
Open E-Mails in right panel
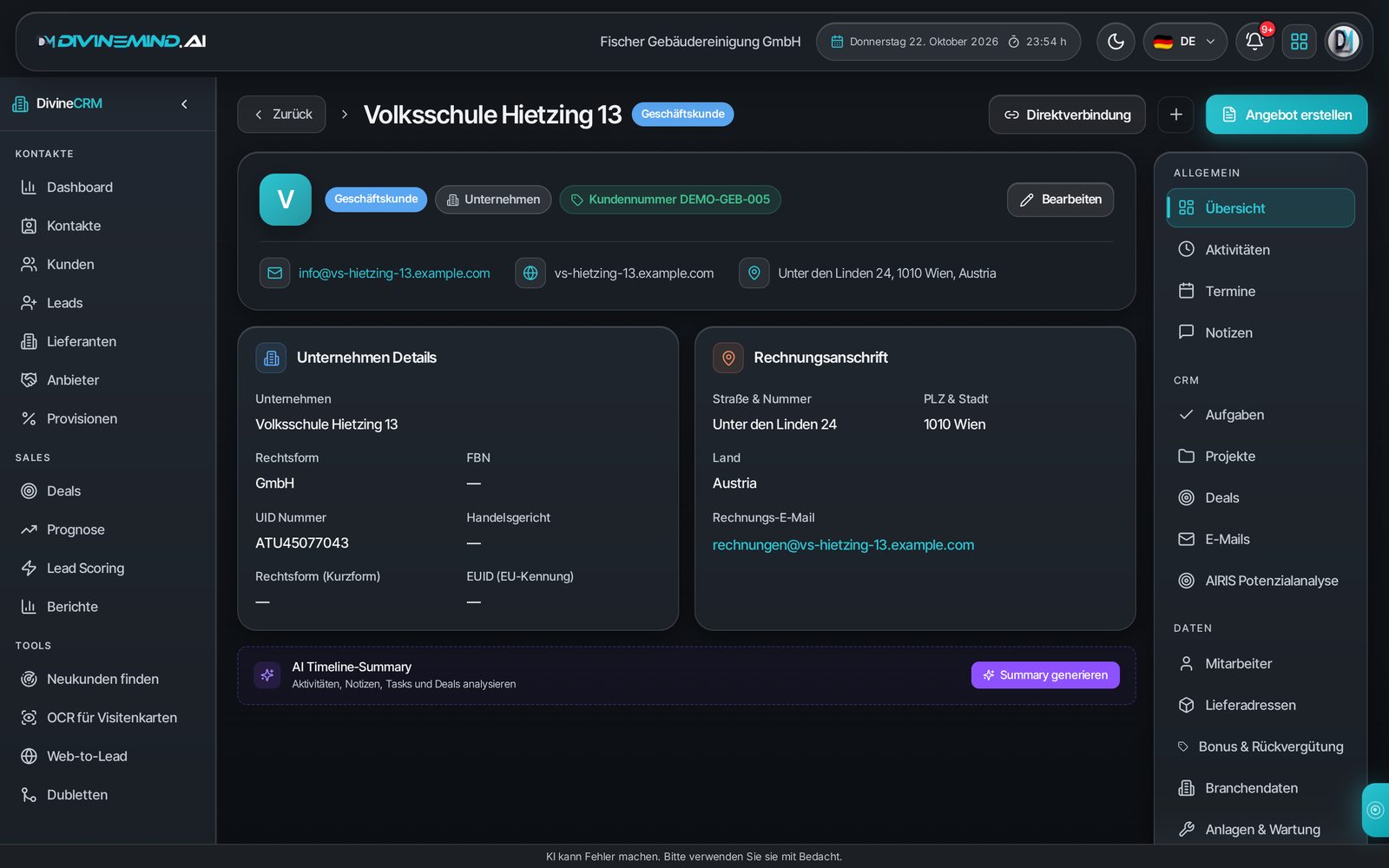point(1261,540)
